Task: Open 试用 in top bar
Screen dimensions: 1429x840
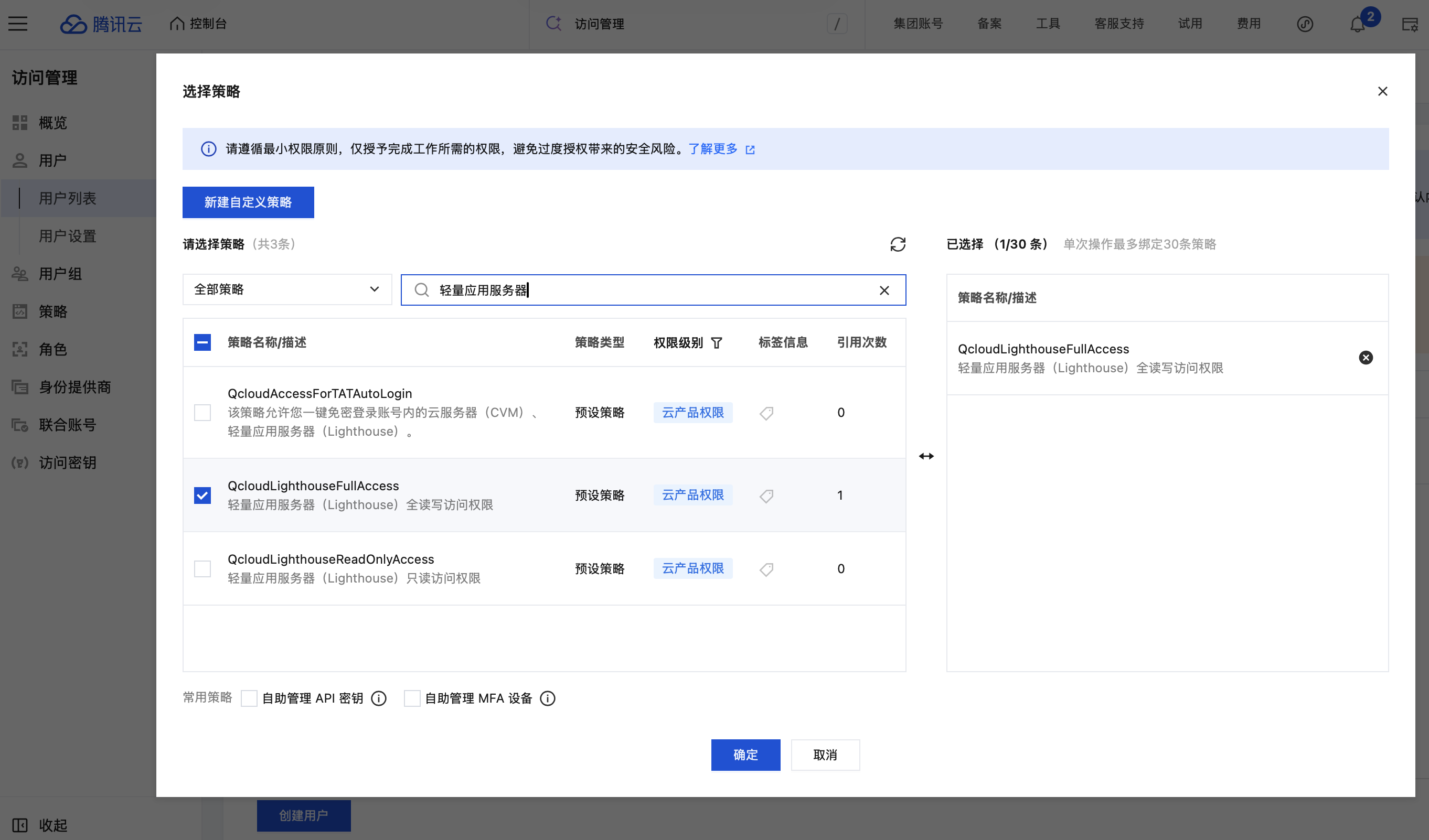Action: click(1190, 24)
